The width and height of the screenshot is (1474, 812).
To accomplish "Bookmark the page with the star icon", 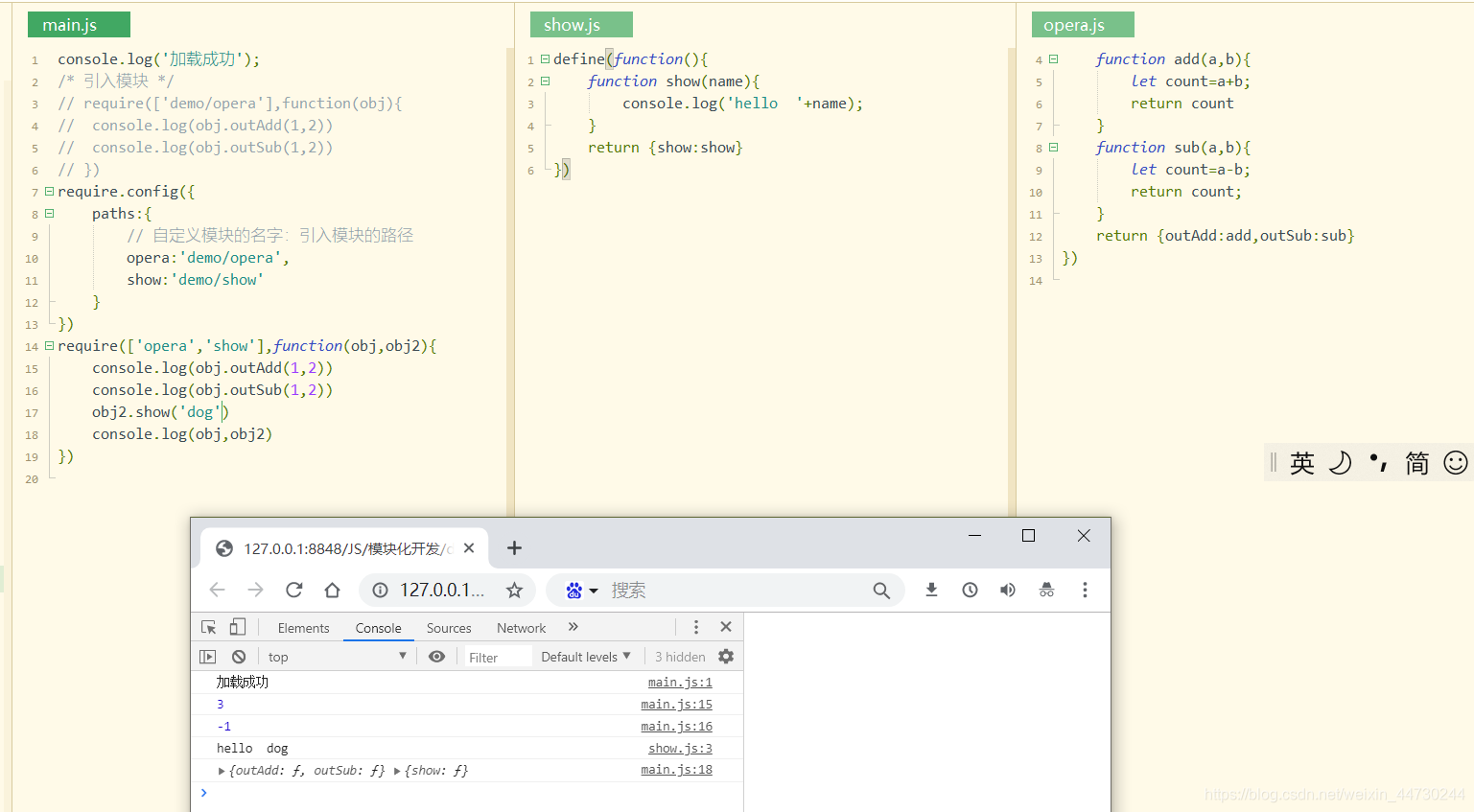I will pos(514,590).
